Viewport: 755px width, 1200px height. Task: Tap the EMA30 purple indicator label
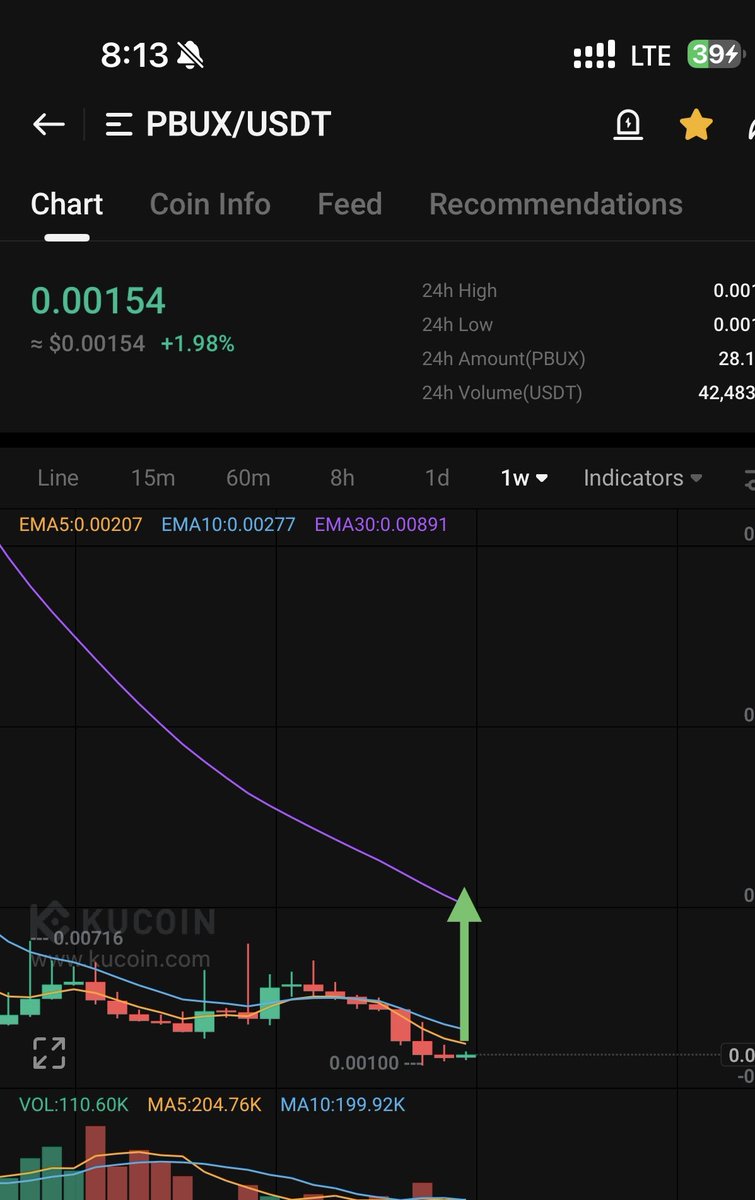coord(381,524)
